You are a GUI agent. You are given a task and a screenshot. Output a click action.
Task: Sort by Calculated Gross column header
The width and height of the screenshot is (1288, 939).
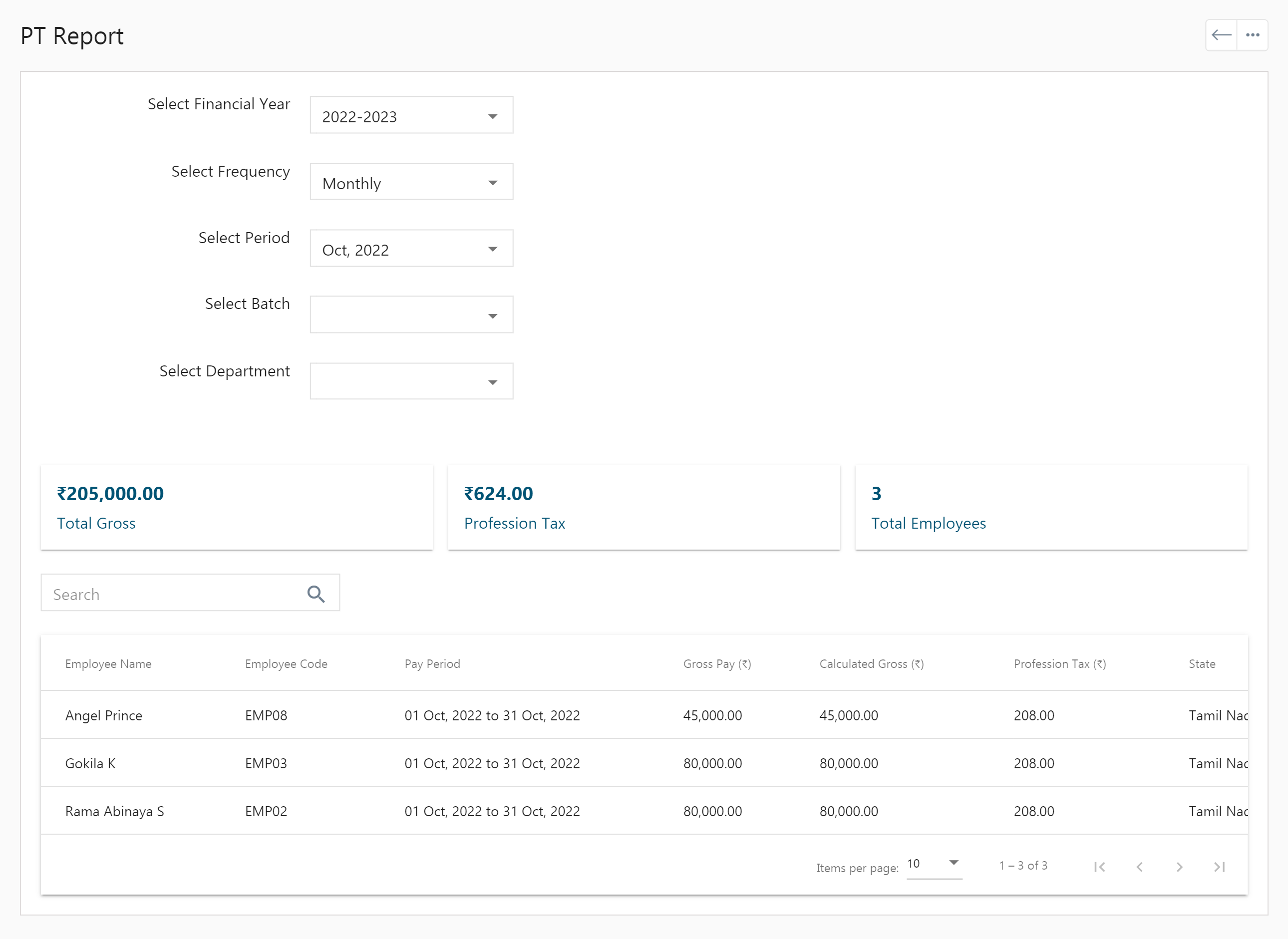click(x=871, y=664)
